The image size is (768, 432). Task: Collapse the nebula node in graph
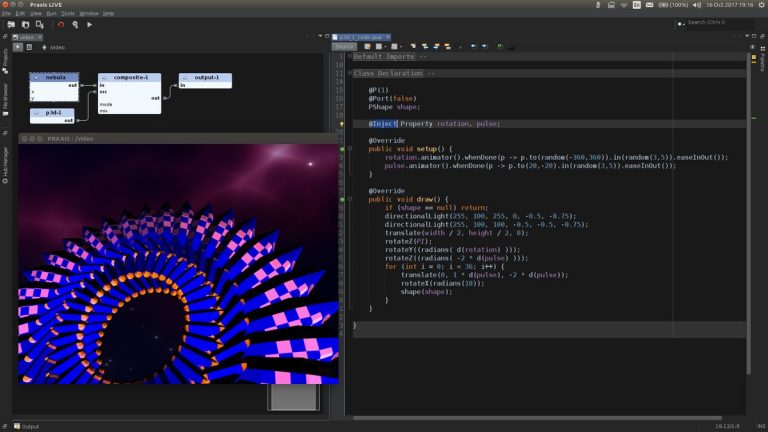tap(35, 76)
